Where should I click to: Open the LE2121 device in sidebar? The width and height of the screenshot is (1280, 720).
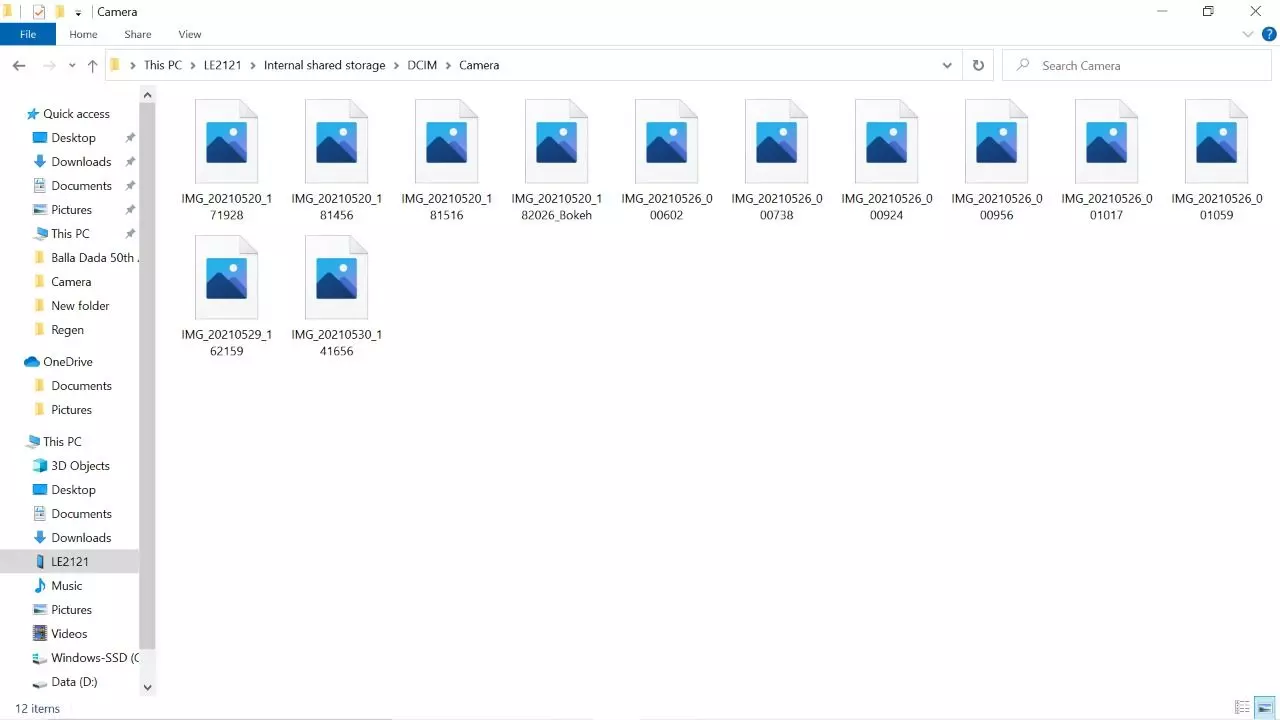(69, 561)
